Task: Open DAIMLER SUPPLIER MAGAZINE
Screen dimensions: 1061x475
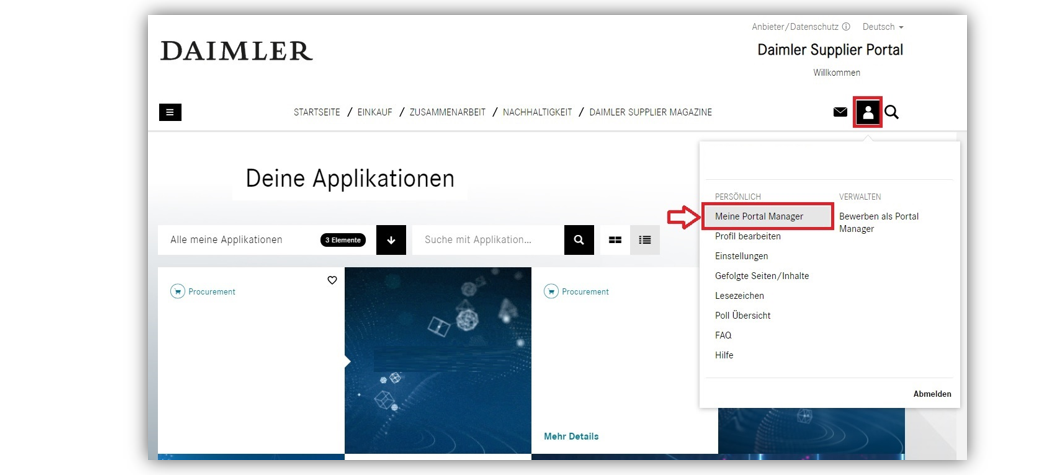Action: pyautogui.click(x=650, y=112)
